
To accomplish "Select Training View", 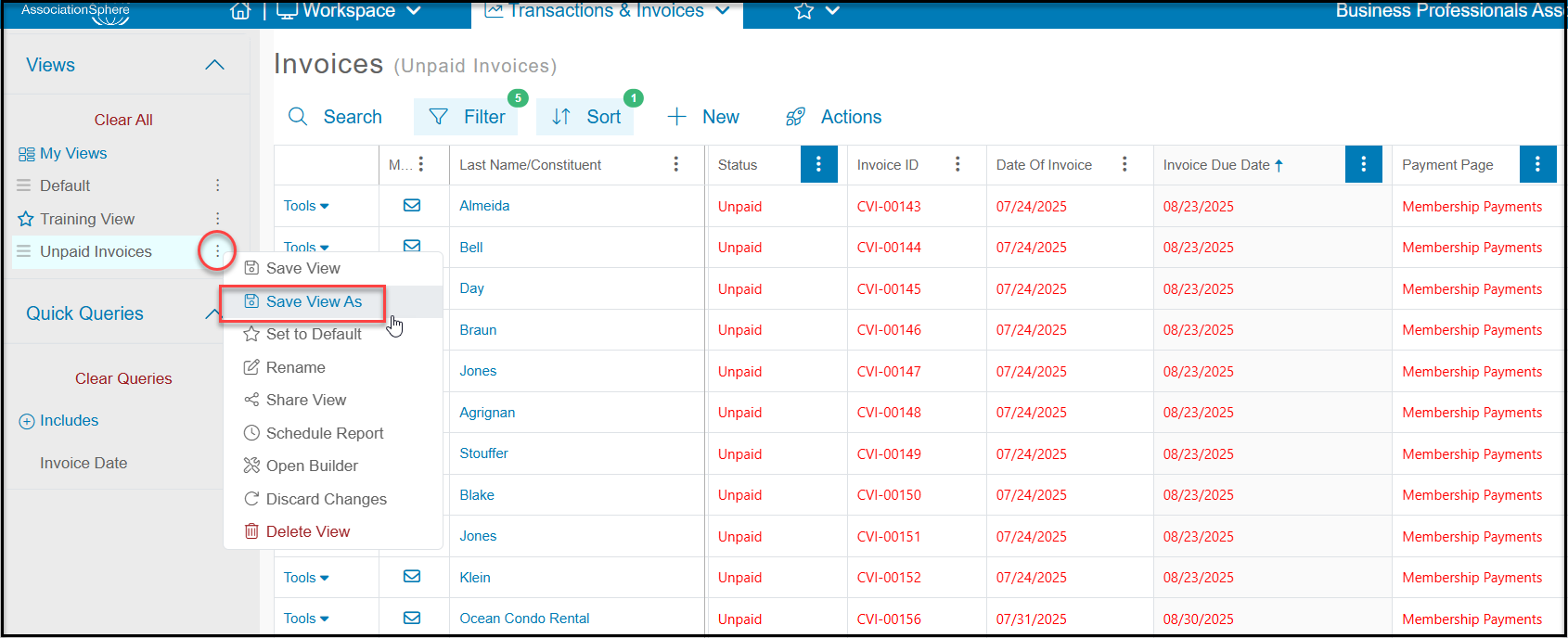I will tap(87, 219).
